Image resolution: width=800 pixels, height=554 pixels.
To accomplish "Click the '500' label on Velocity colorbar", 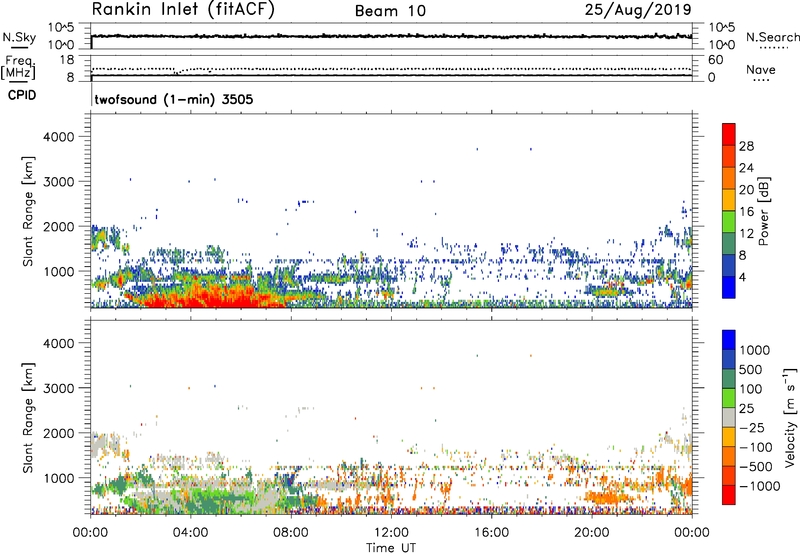I will 751,369.
